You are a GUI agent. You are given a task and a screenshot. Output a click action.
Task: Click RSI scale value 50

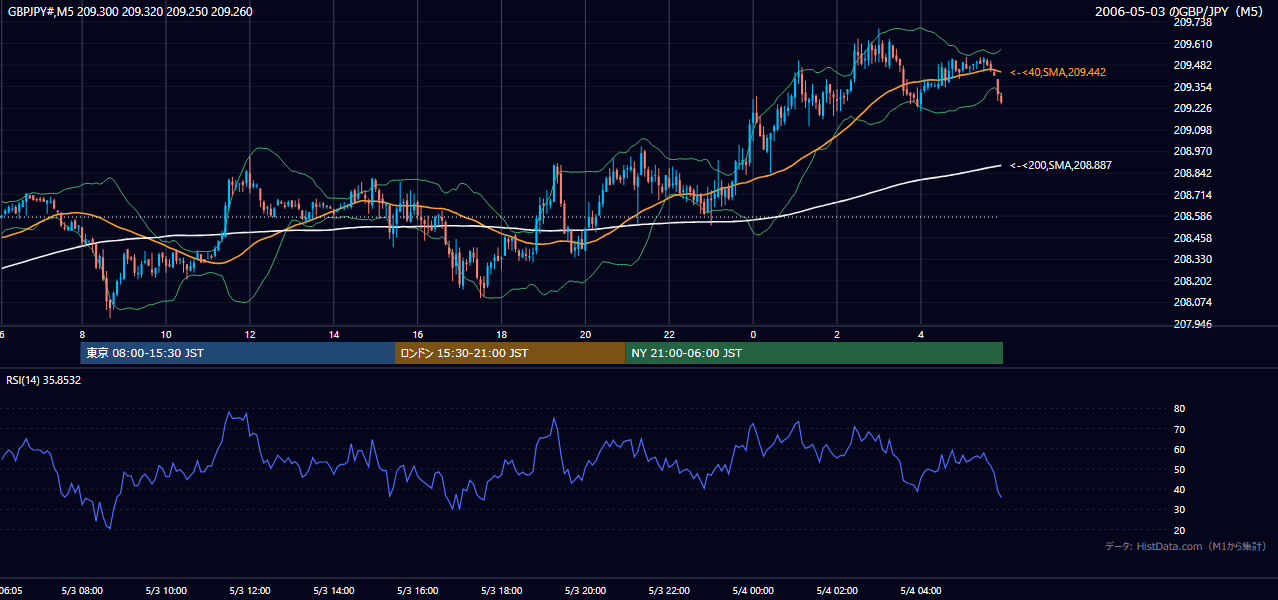pyautogui.click(x=1179, y=469)
